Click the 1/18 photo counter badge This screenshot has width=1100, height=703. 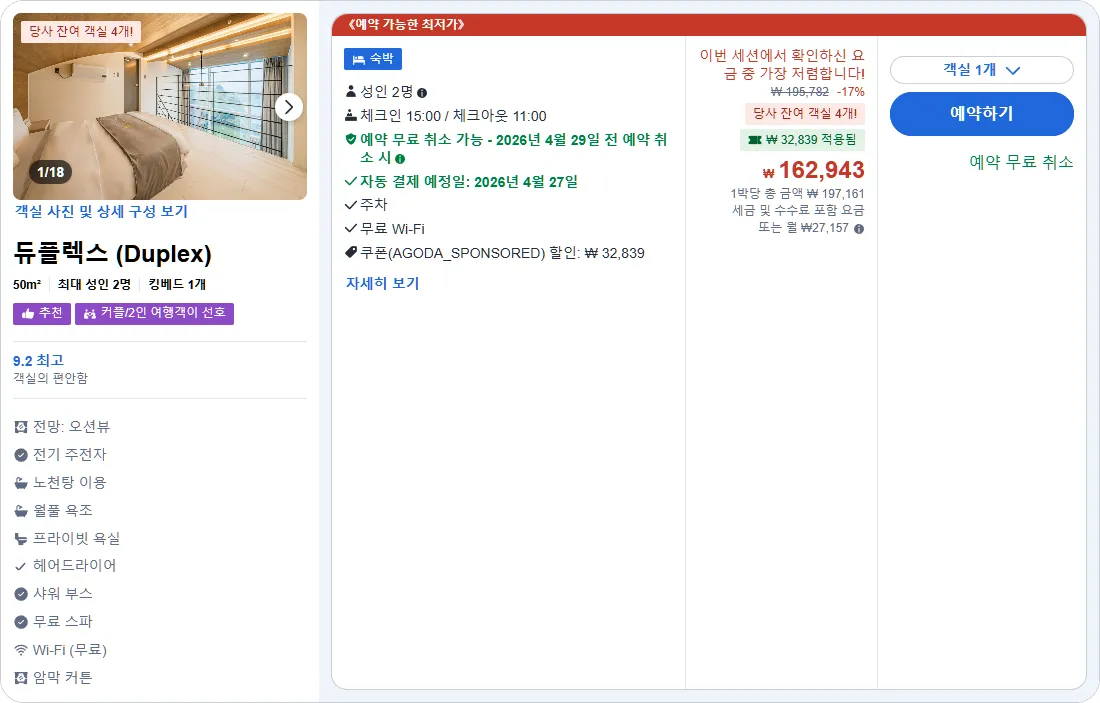(51, 172)
